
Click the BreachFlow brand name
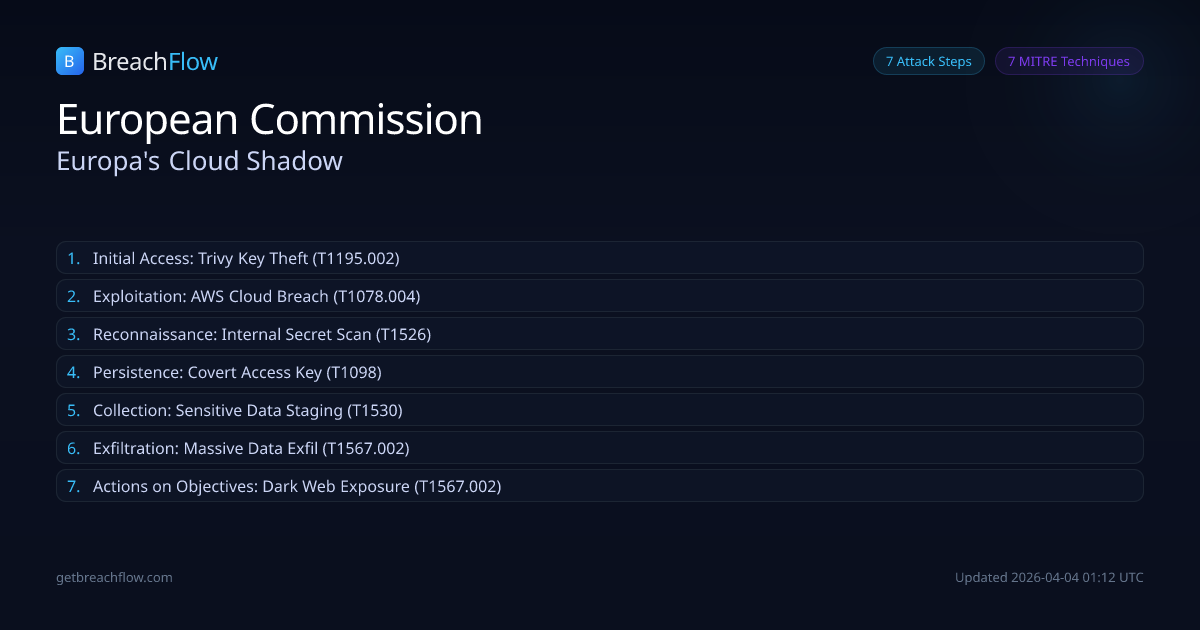coord(155,62)
